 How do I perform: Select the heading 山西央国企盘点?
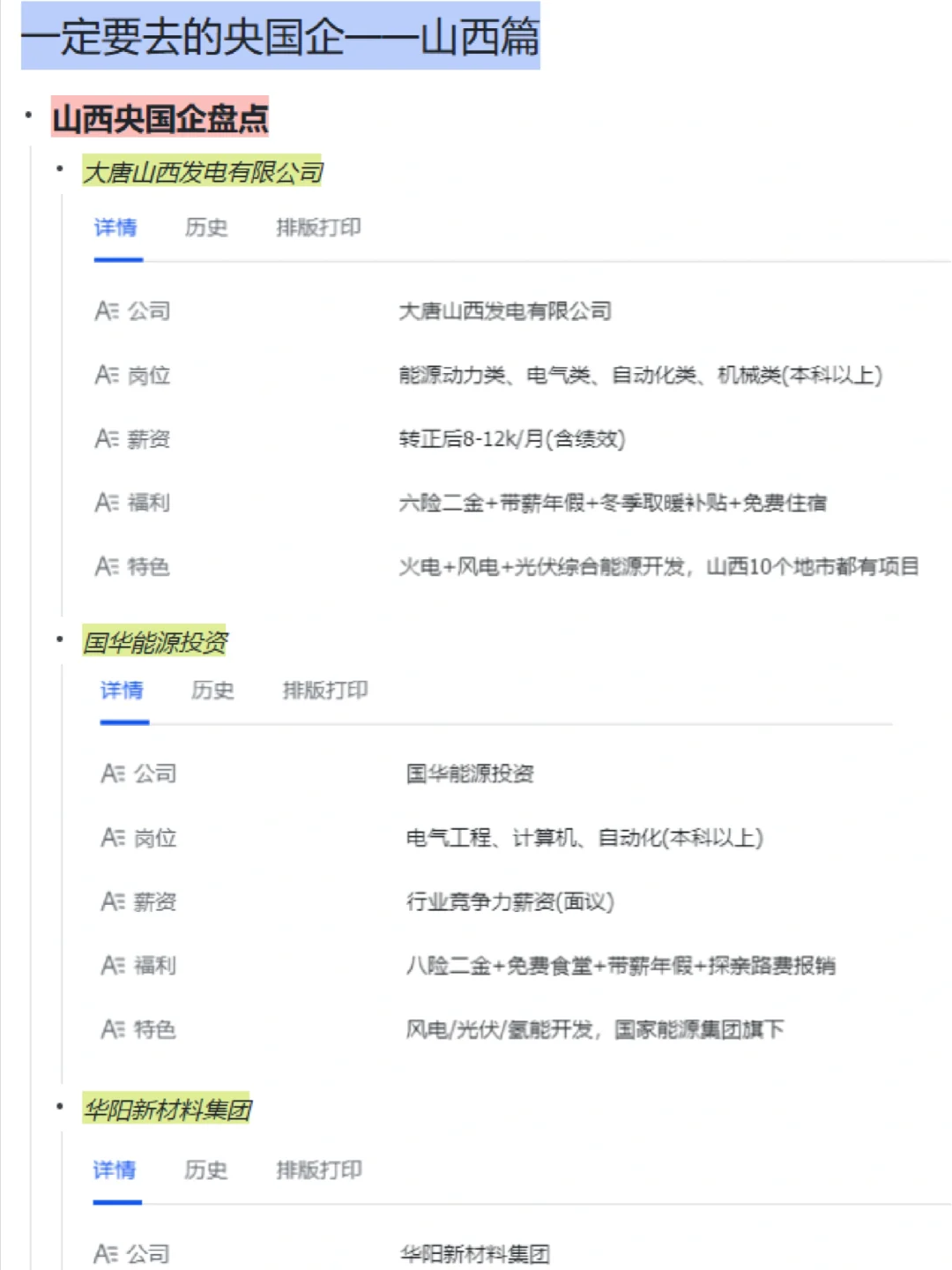(x=160, y=118)
